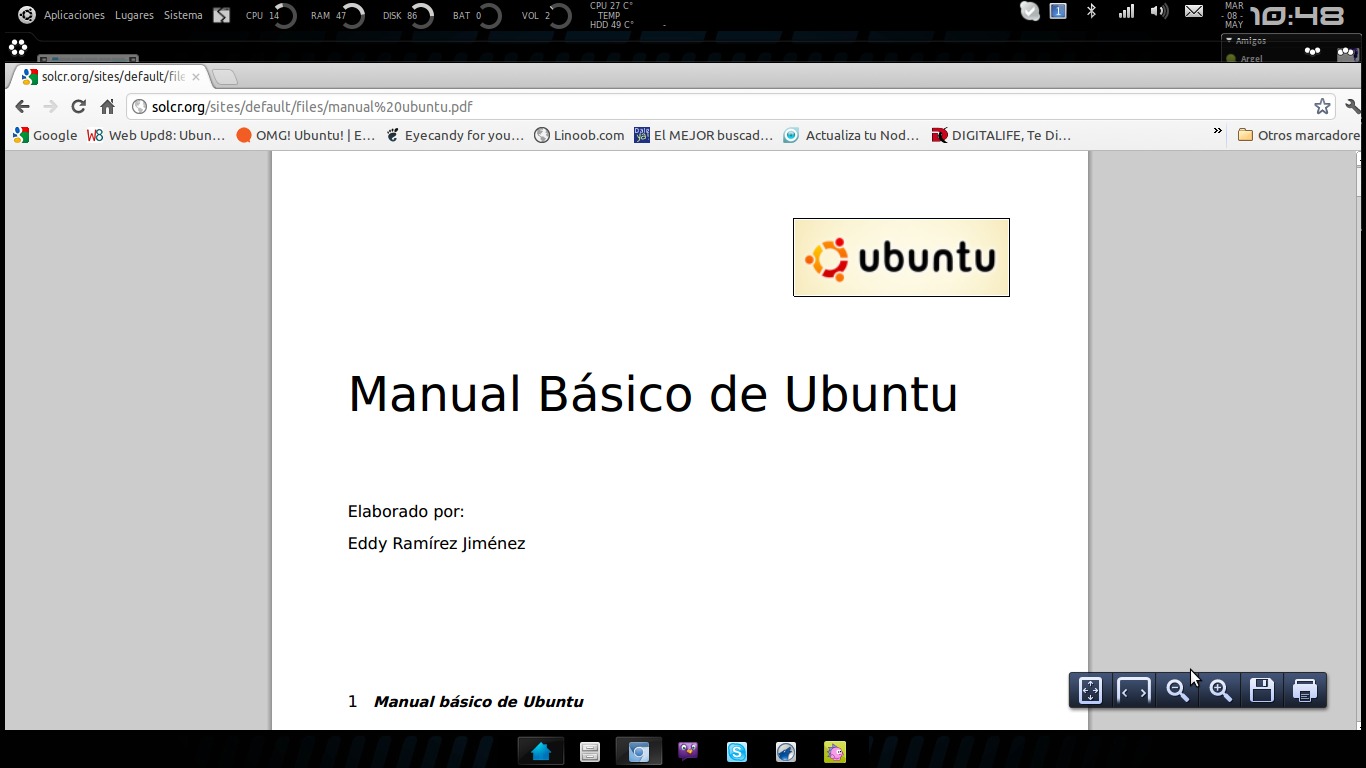The width and height of the screenshot is (1366, 768).
Task: Click the home icon in dock
Action: click(541, 752)
